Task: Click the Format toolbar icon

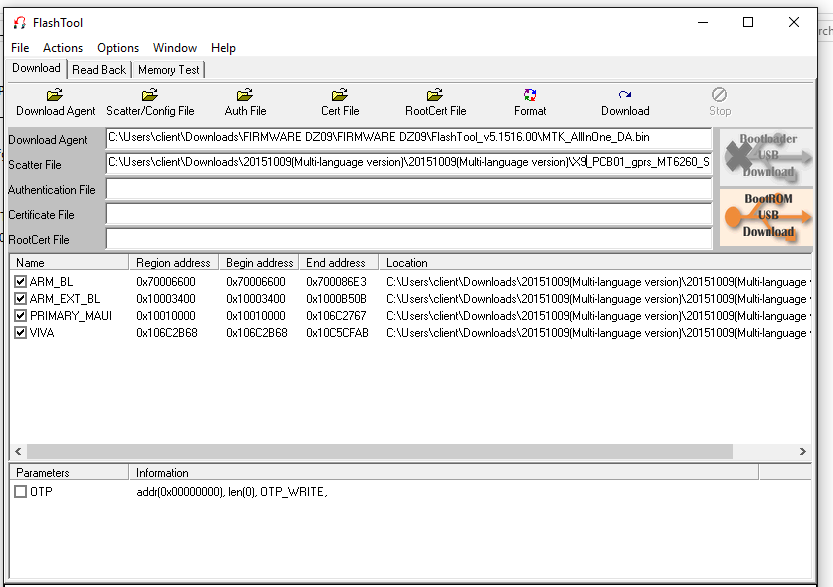Action: [530, 95]
